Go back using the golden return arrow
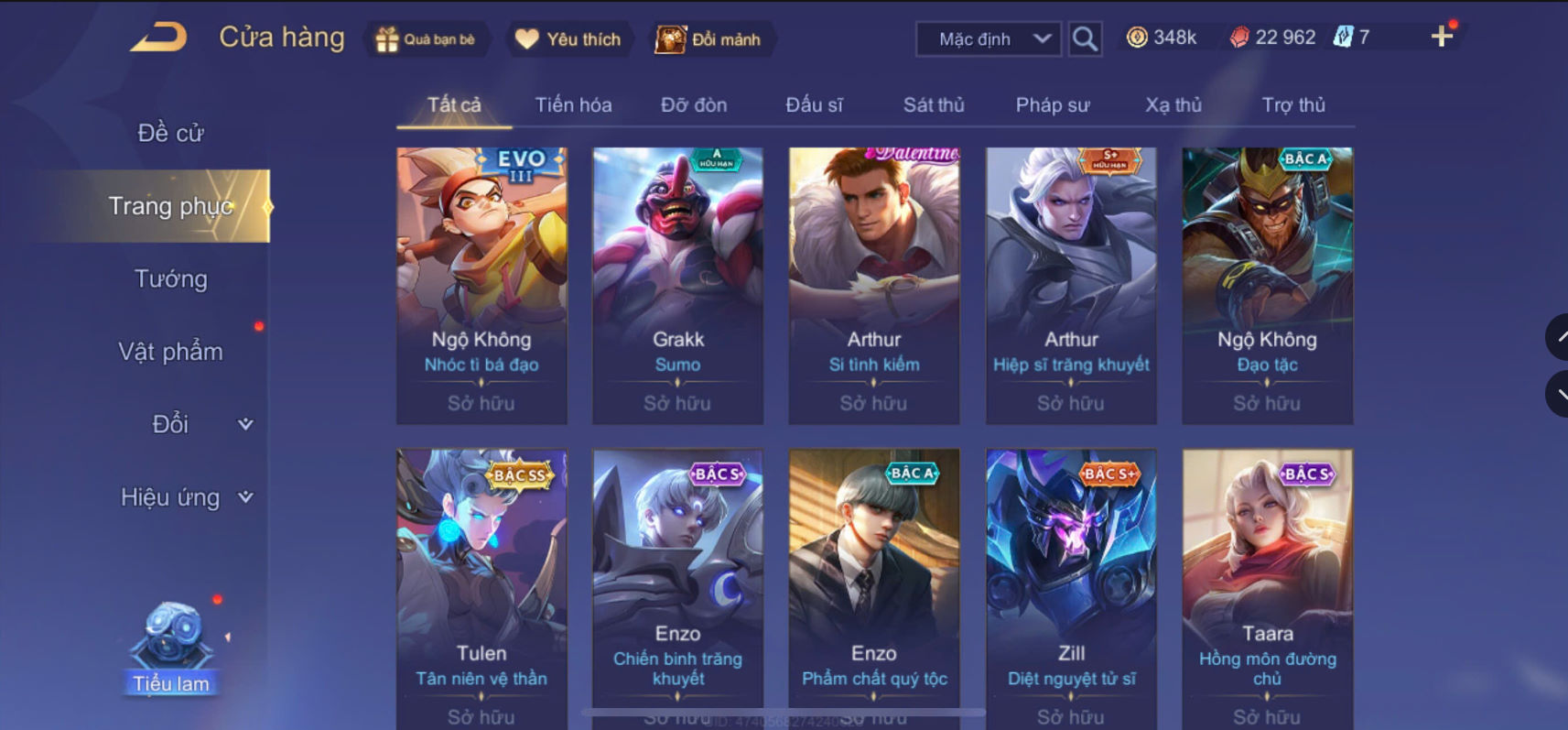Viewport: 1568px width, 730px height. coord(158,38)
